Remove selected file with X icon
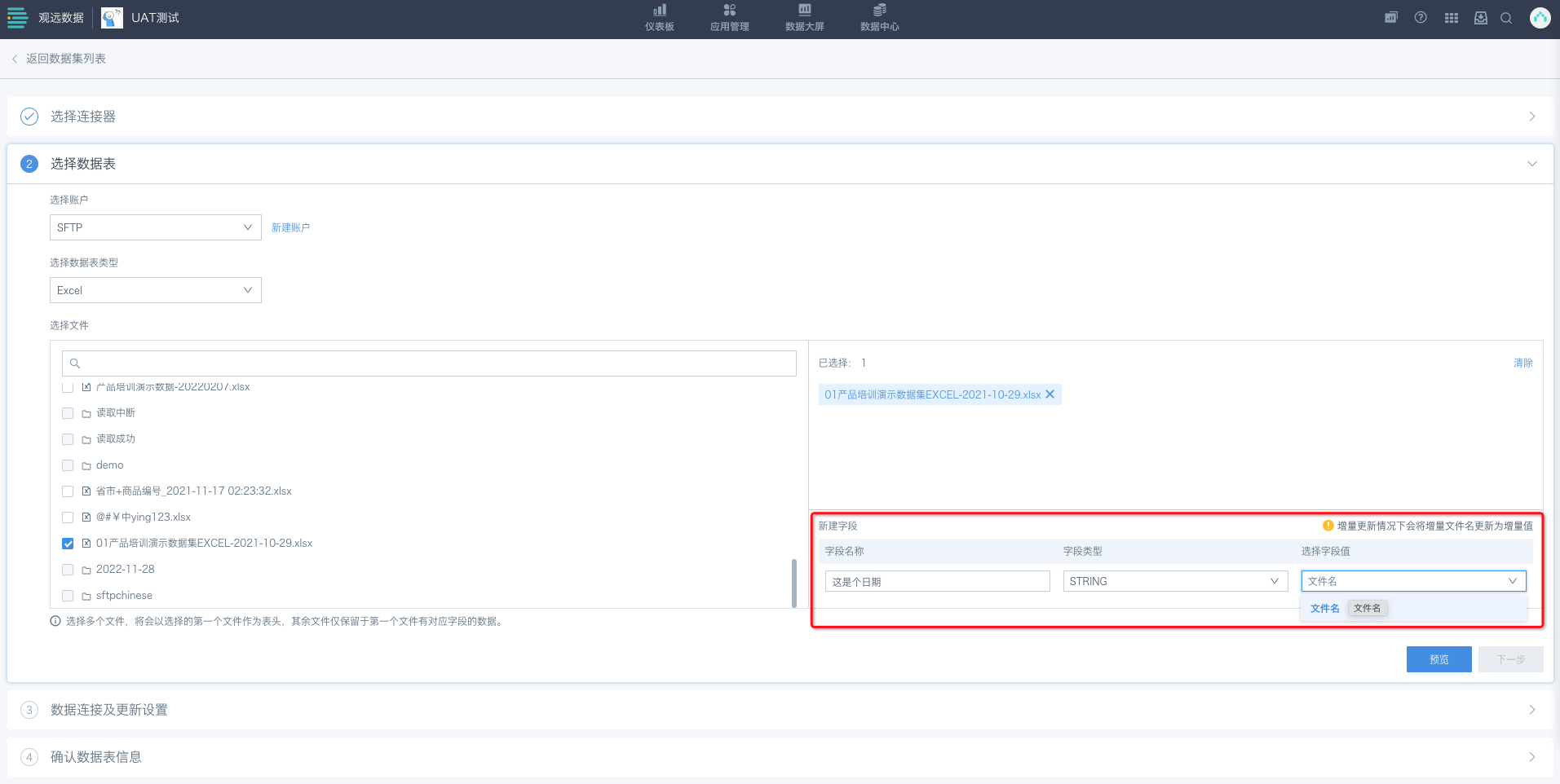 point(1050,394)
